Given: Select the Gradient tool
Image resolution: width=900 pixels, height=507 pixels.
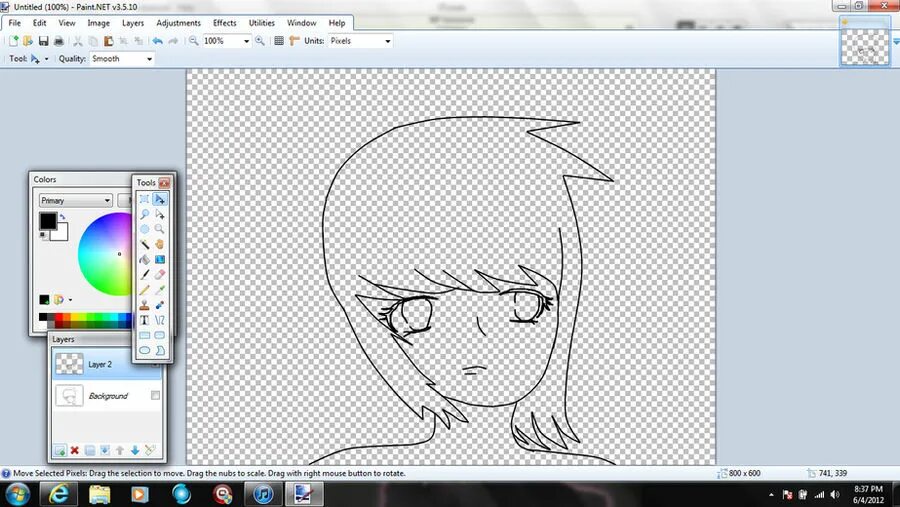Looking at the screenshot, I should (160, 260).
